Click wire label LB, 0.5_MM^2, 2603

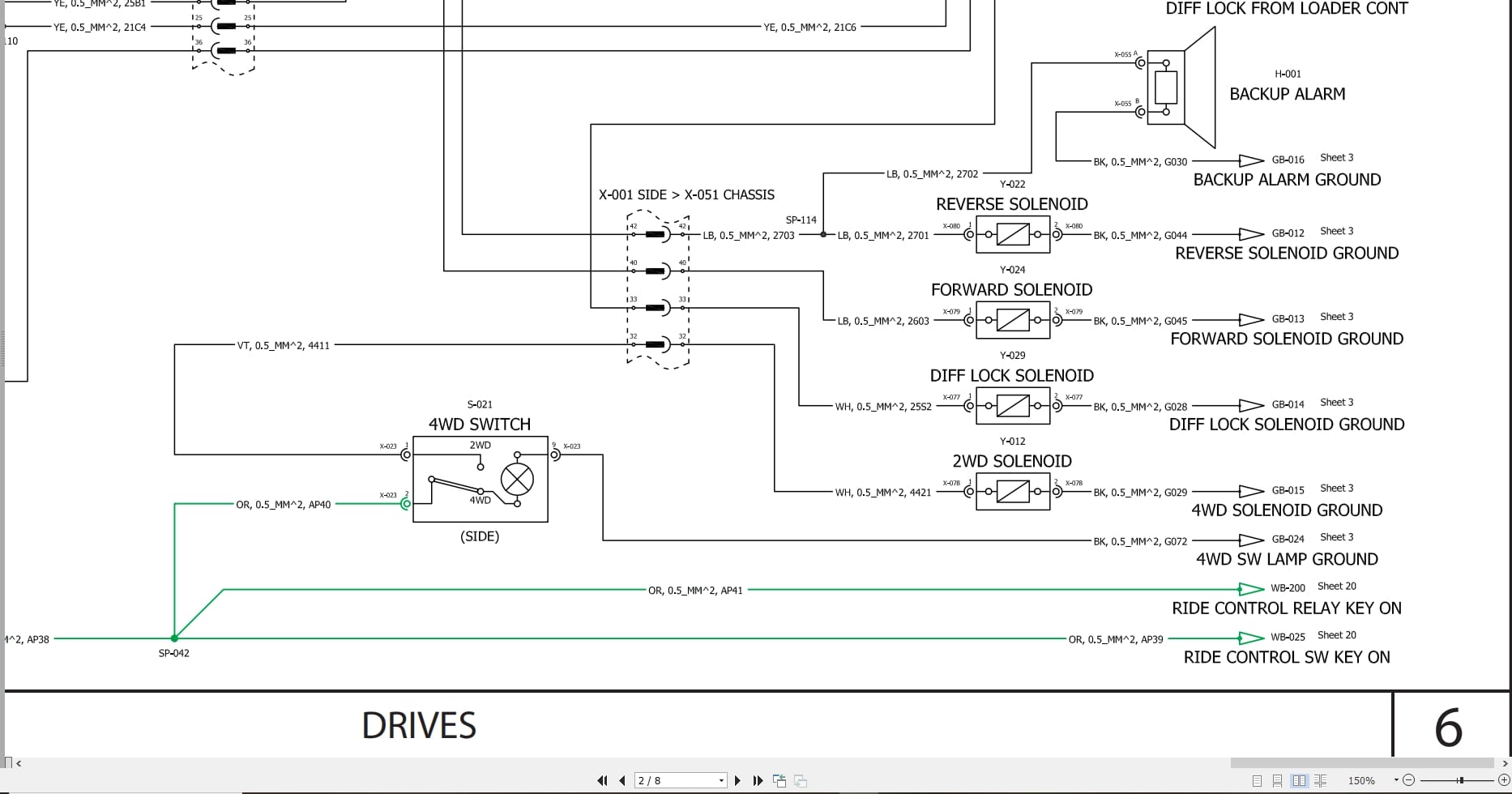coord(883,322)
